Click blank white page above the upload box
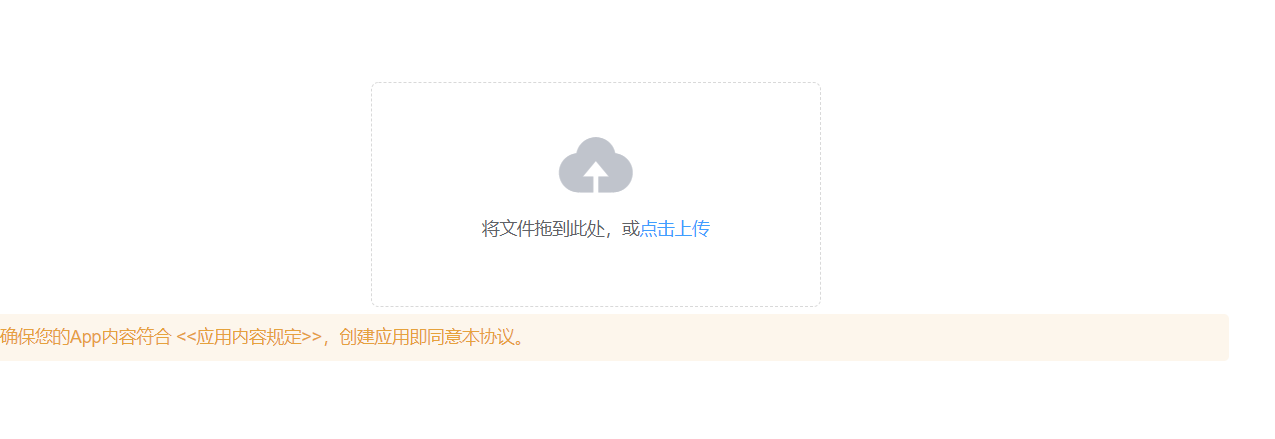The width and height of the screenshot is (1275, 439). (596, 40)
